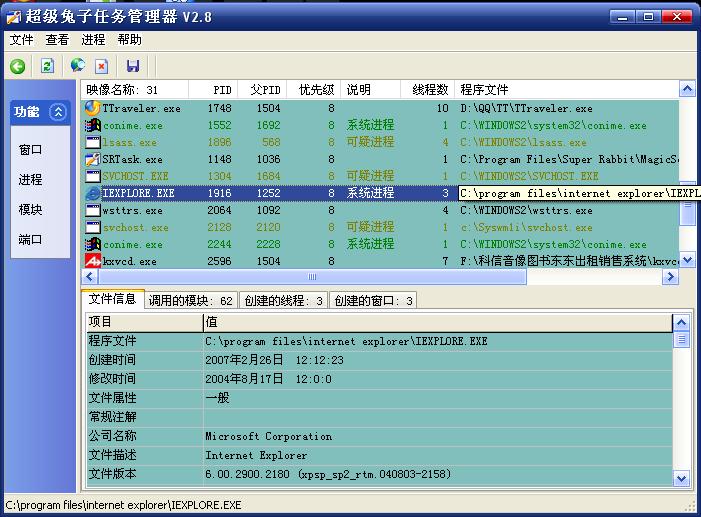The width and height of the screenshot is (701, 517).
Task: Switch to the 调用的模块: 62 tab
Action: (x=191, y=301)
